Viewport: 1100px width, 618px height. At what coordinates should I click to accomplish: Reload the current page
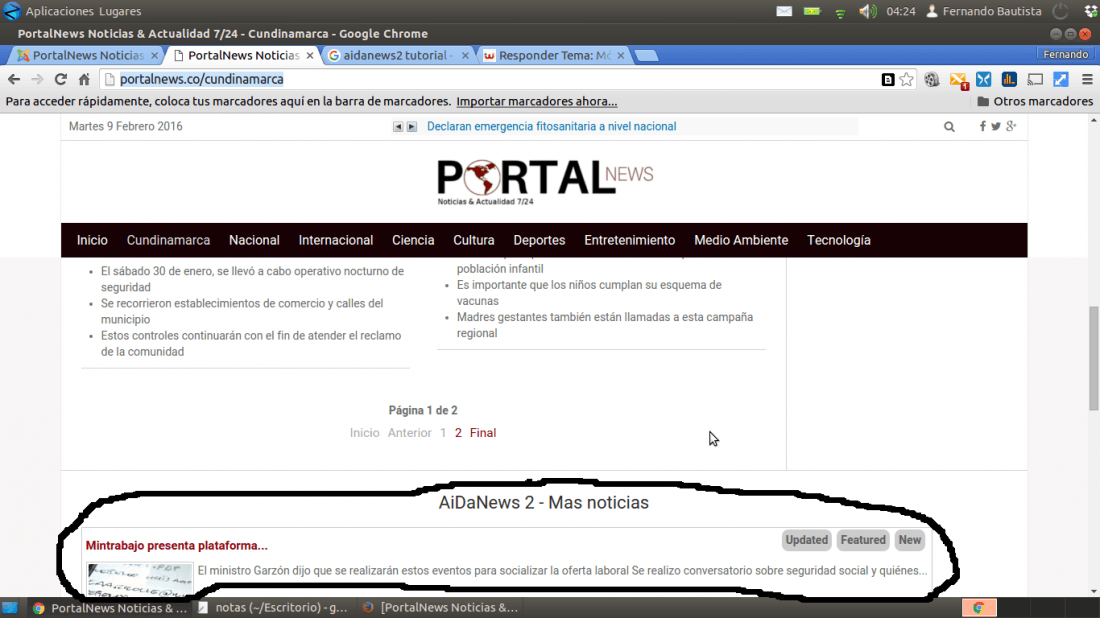pyautogui.click(x=61, y=79)
